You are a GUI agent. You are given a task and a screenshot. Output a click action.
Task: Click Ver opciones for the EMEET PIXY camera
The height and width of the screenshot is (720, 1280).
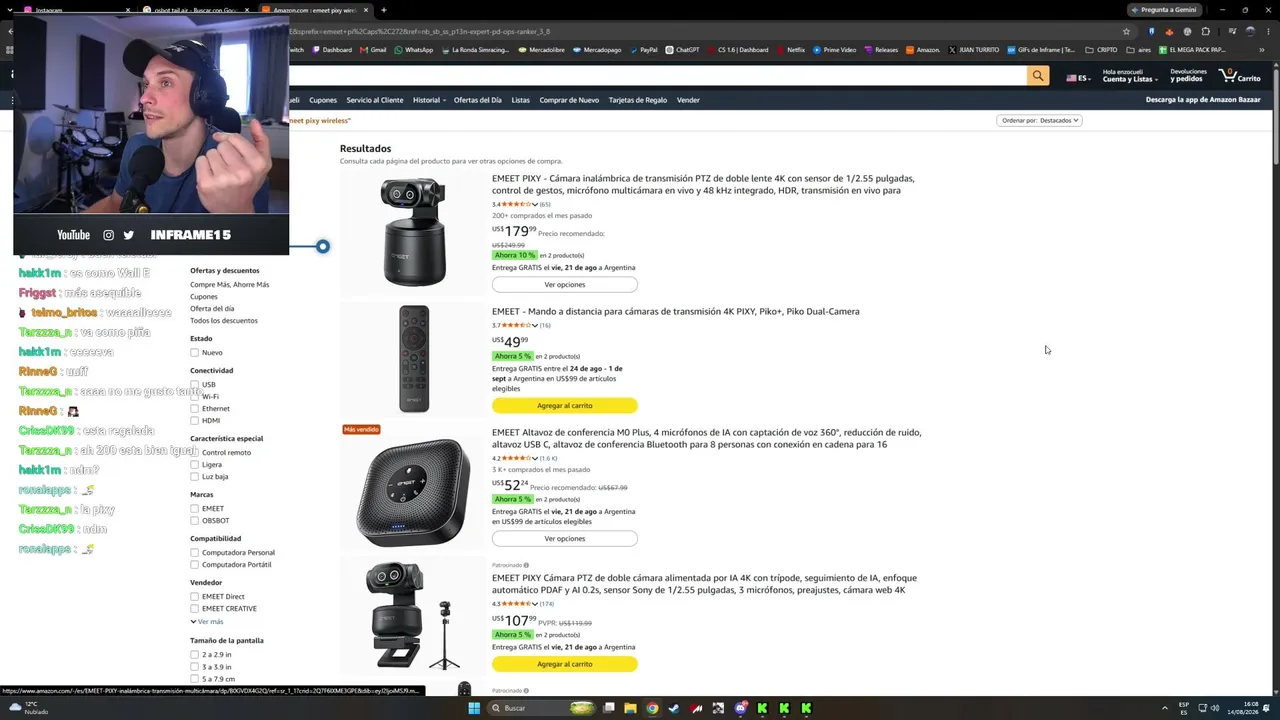coord(565,285)
